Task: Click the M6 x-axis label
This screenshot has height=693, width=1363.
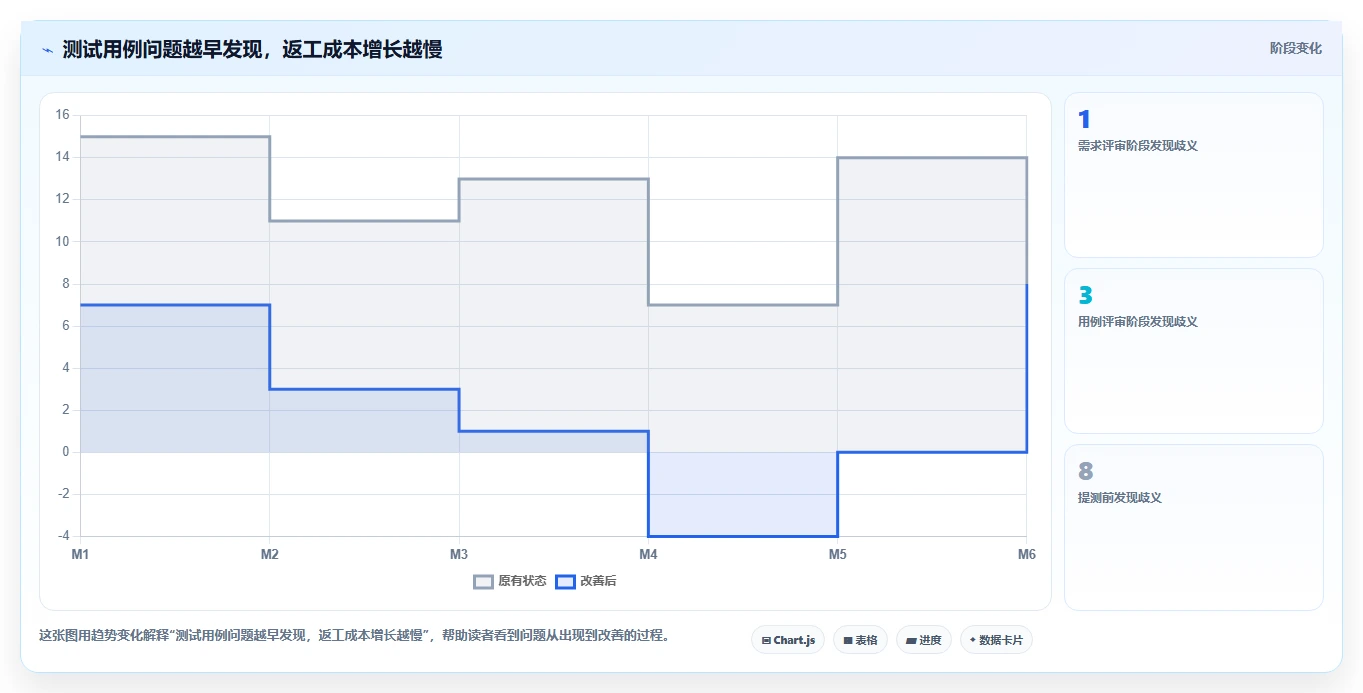Action: click(1026, 553)
